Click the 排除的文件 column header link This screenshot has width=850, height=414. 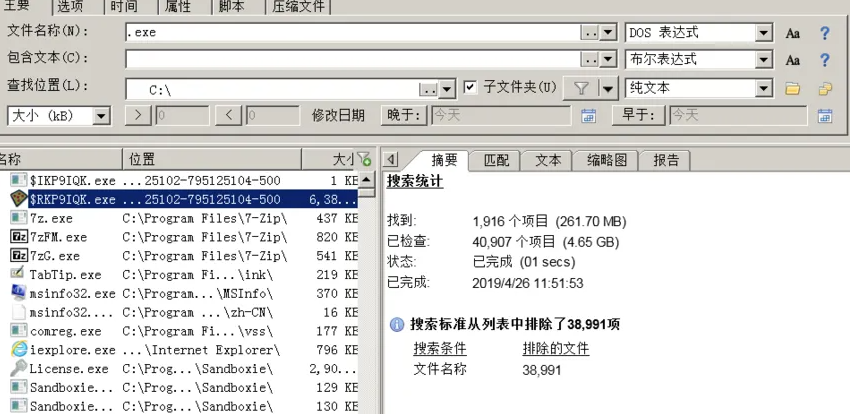556,348
